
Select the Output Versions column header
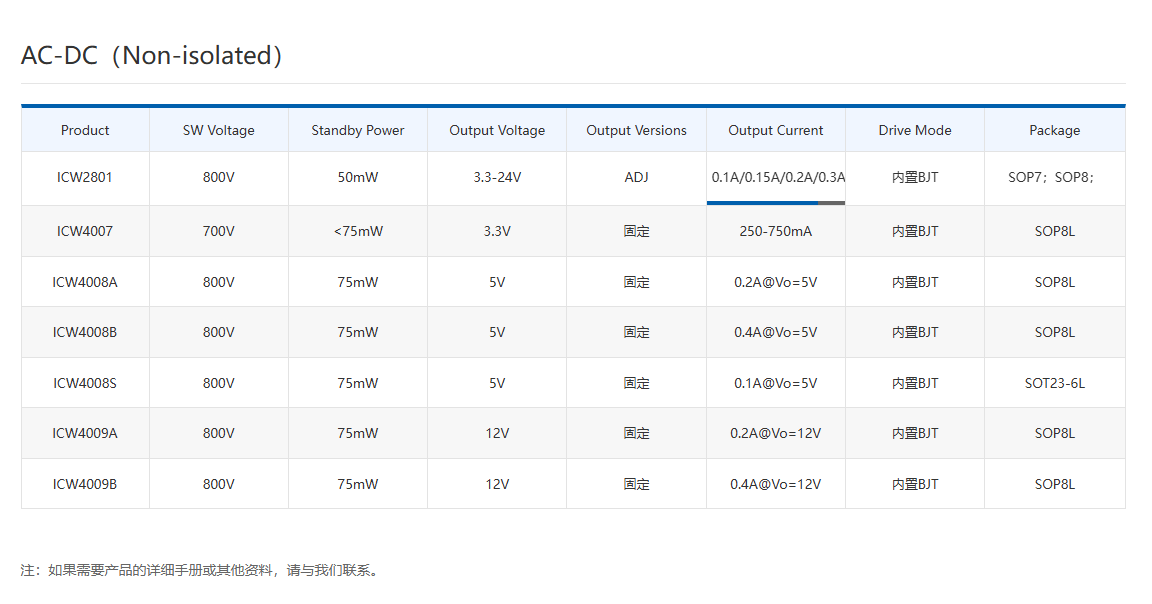click(x=636, y=130)
